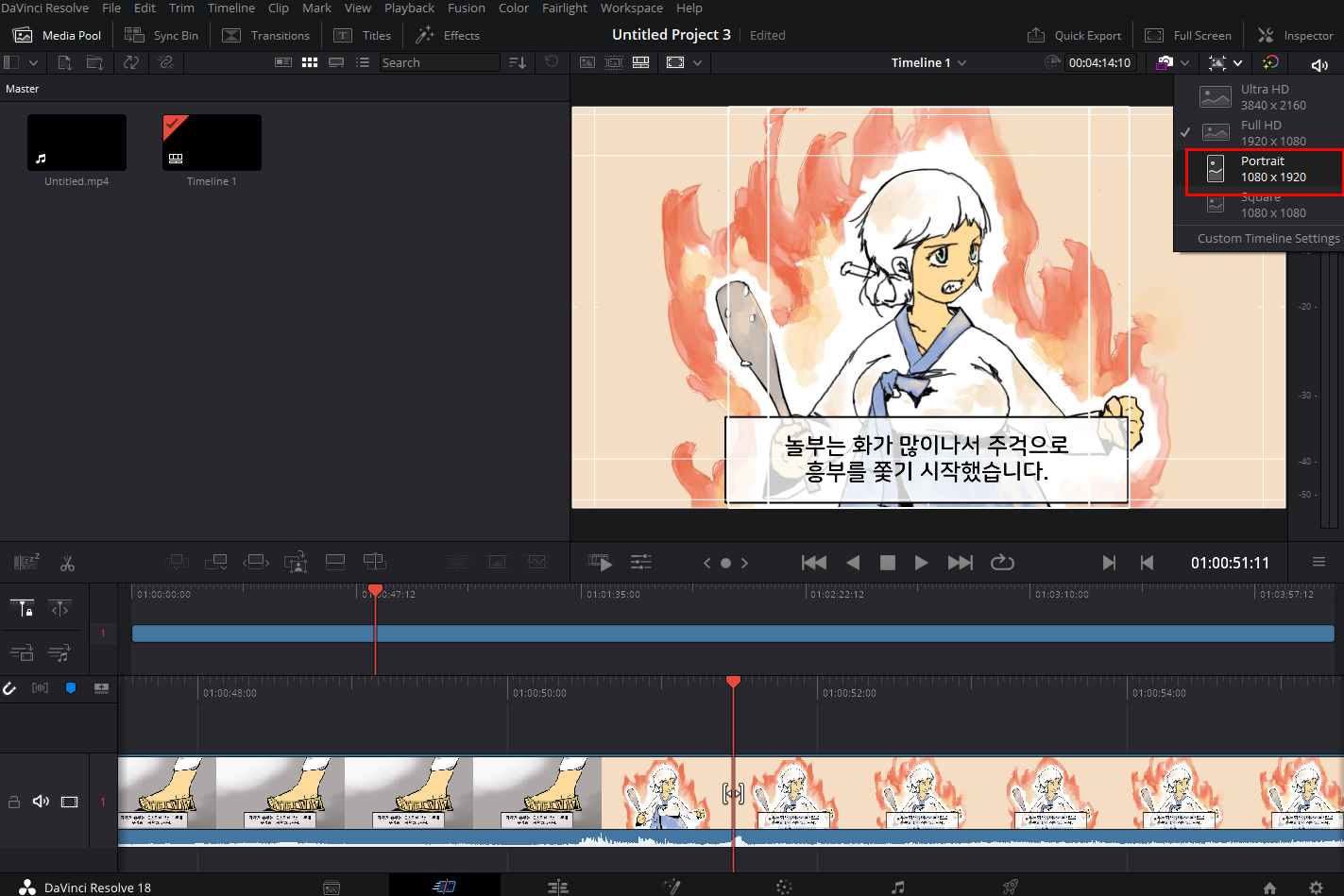Toggle loop playback
Image resolution: width=1344 pixels, height=896 pixels.
(x=1002, y=563)
